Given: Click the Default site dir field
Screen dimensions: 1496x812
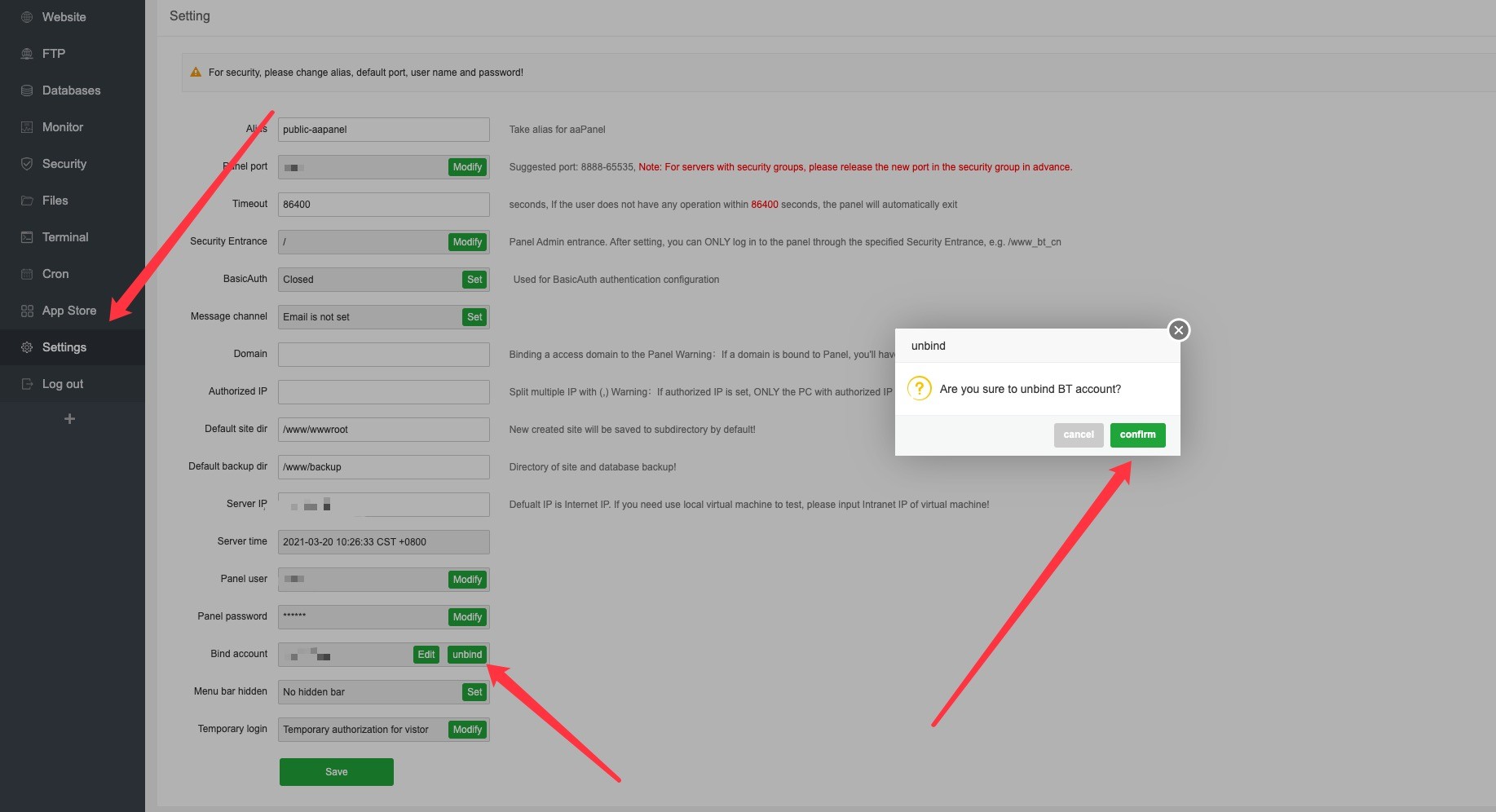Looking at the screenshot, I should (384, 430).
